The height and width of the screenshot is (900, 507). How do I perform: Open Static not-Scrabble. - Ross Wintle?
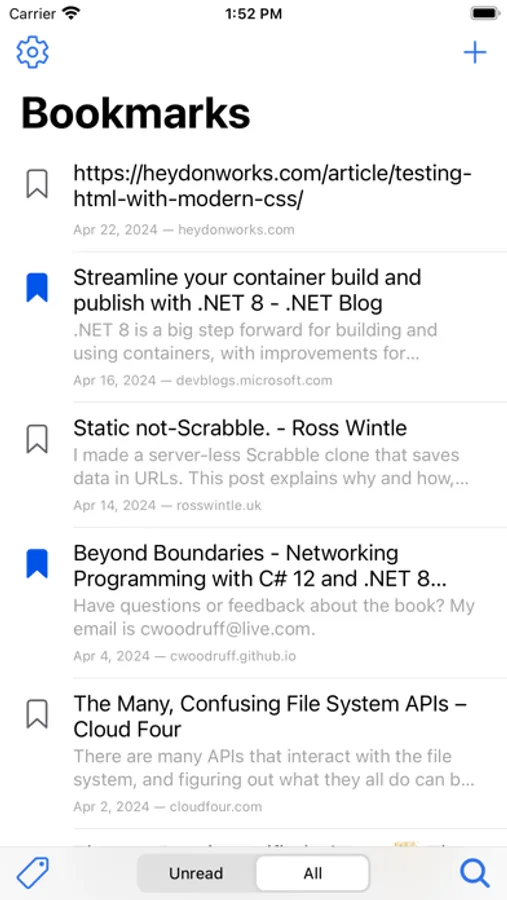240,428
